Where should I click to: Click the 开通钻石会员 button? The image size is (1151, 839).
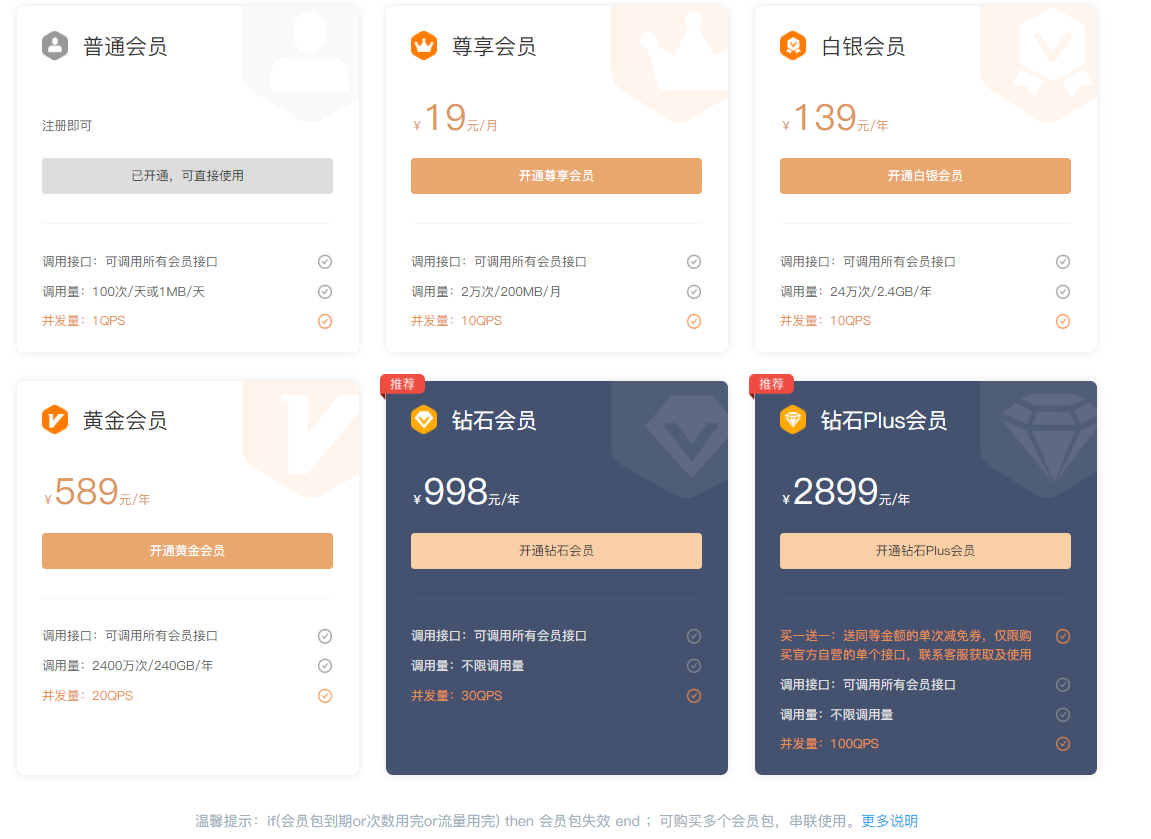pos(556,551)
